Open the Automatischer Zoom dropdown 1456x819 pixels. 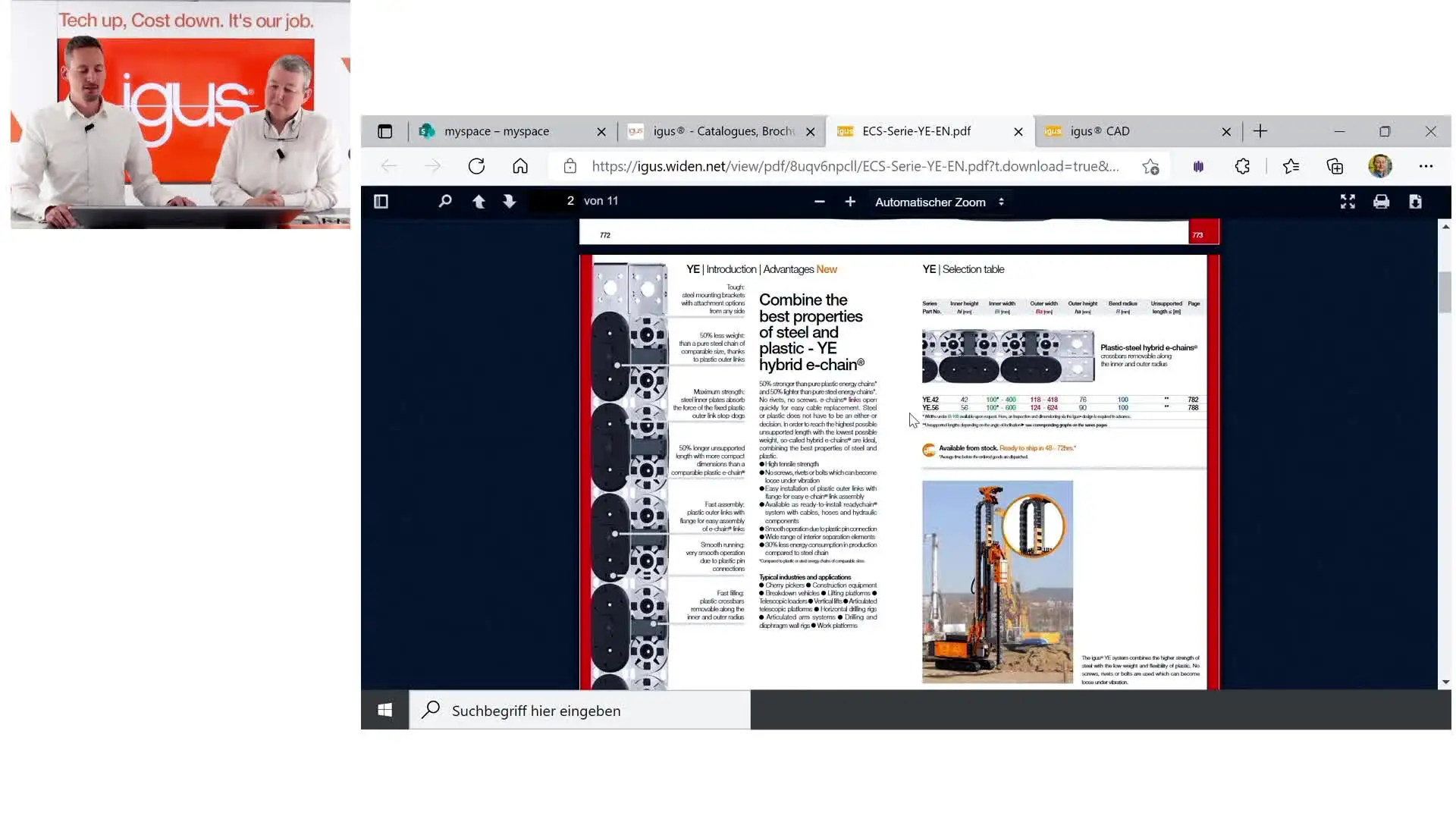pyautogui.click(x=939, y=202)
